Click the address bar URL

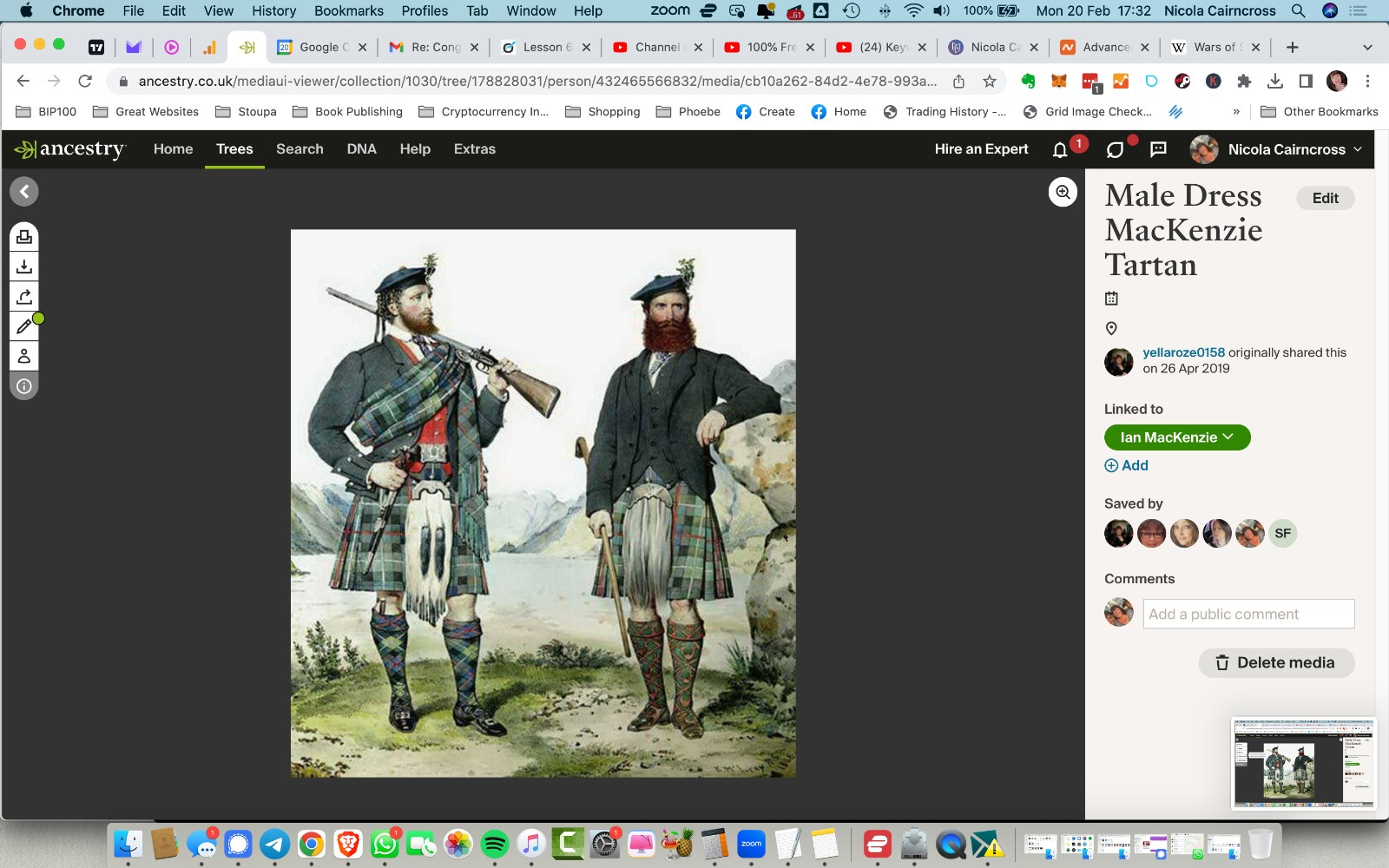tap(537, 81)
